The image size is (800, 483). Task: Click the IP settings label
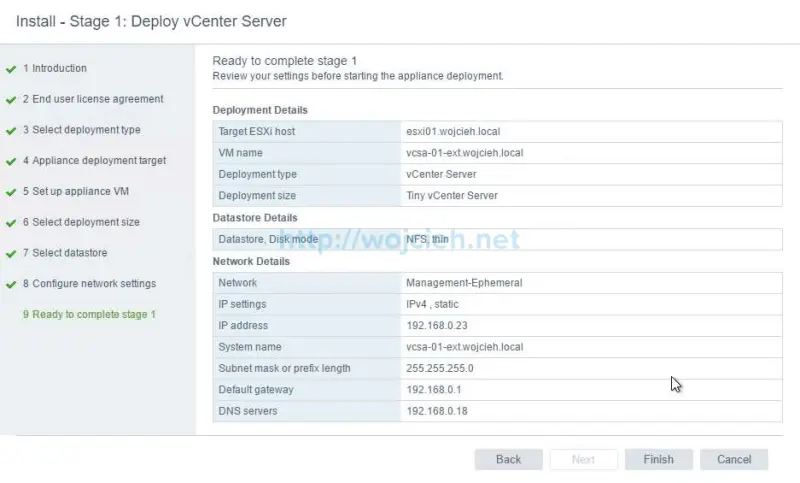point(242,304)
